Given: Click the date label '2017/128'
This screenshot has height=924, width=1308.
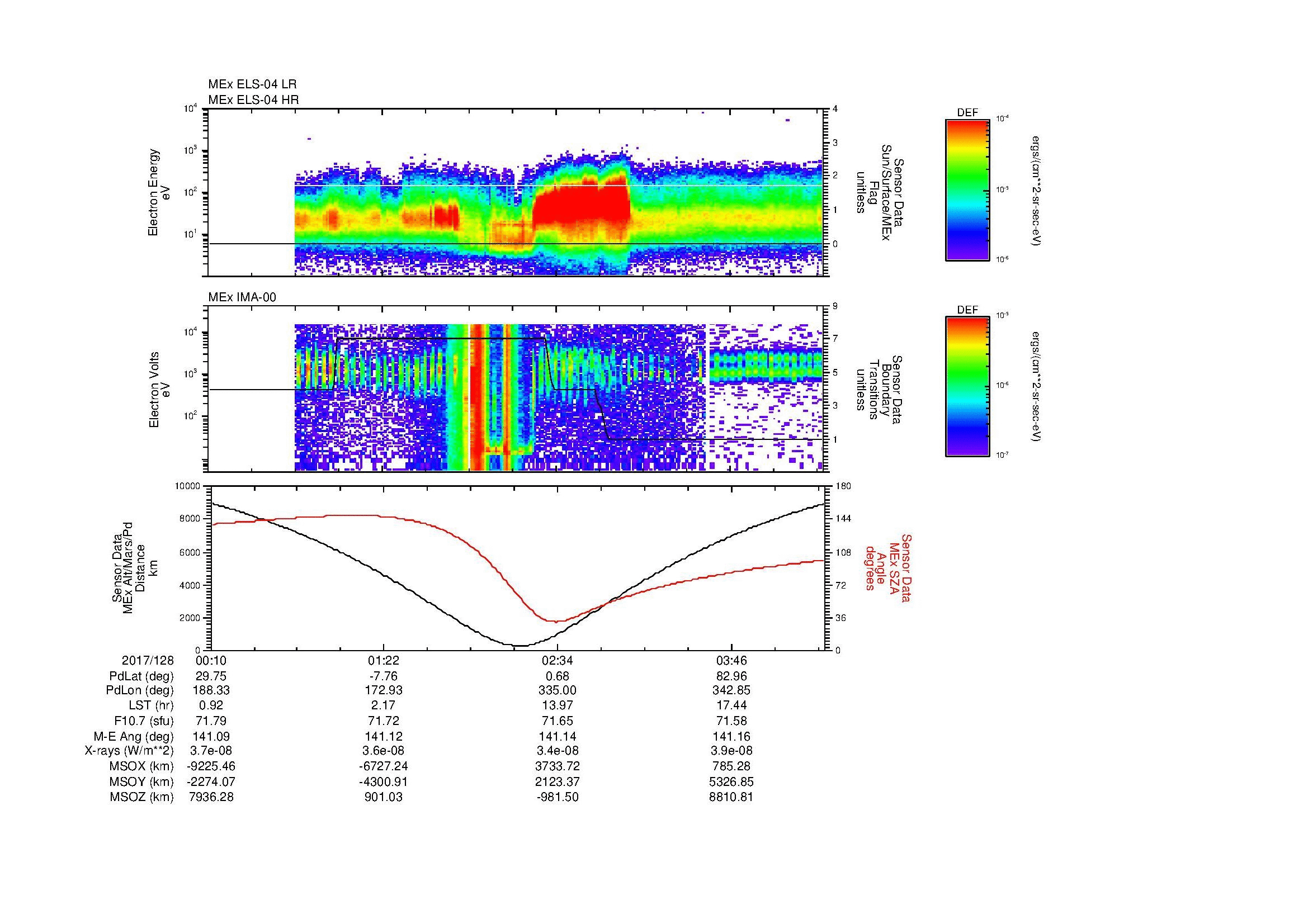Looking at the screenshot, I should [148, 660].
